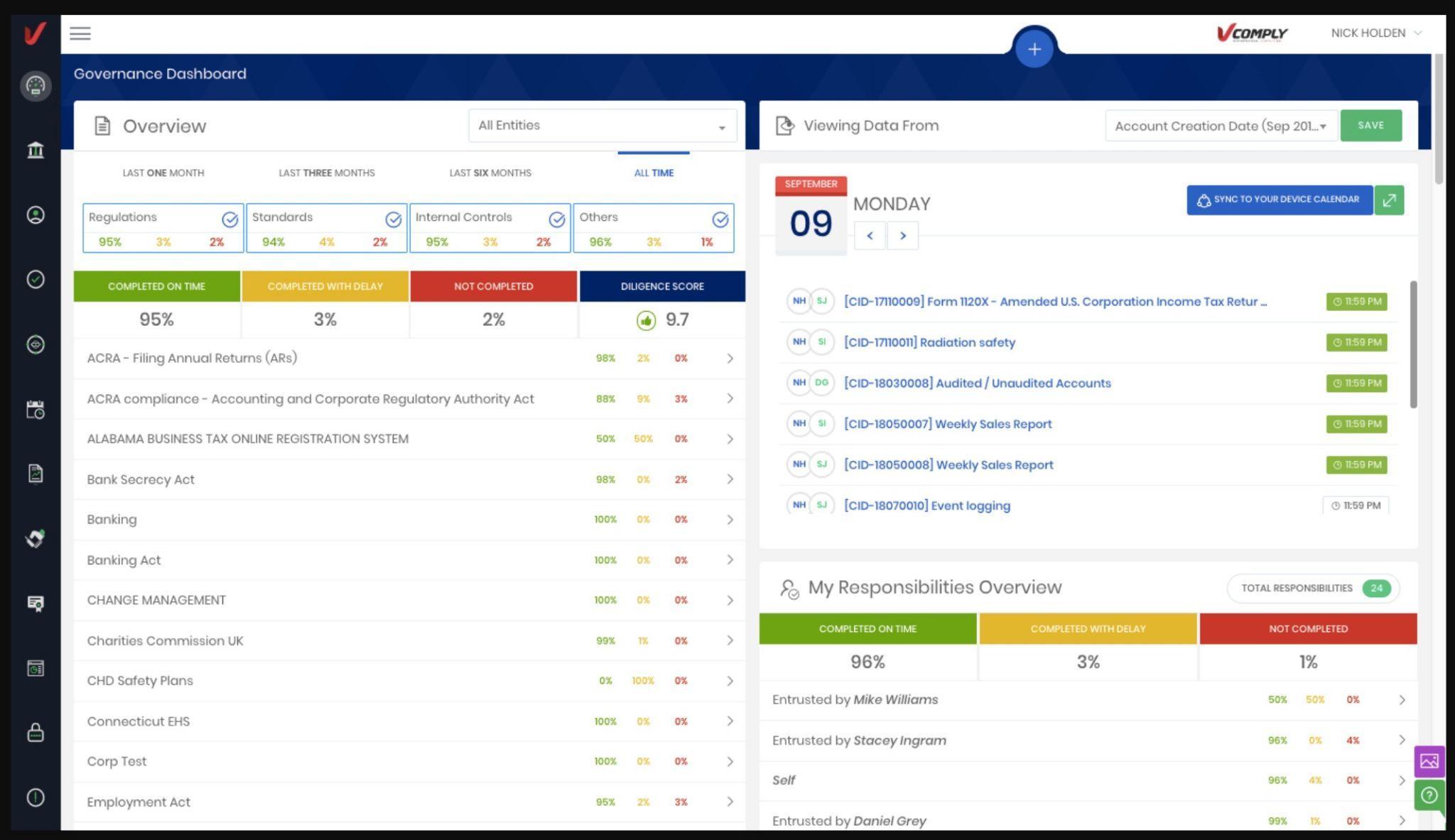
Task: Open the hamburger menu icon
Action: click(x=80, y=33)
